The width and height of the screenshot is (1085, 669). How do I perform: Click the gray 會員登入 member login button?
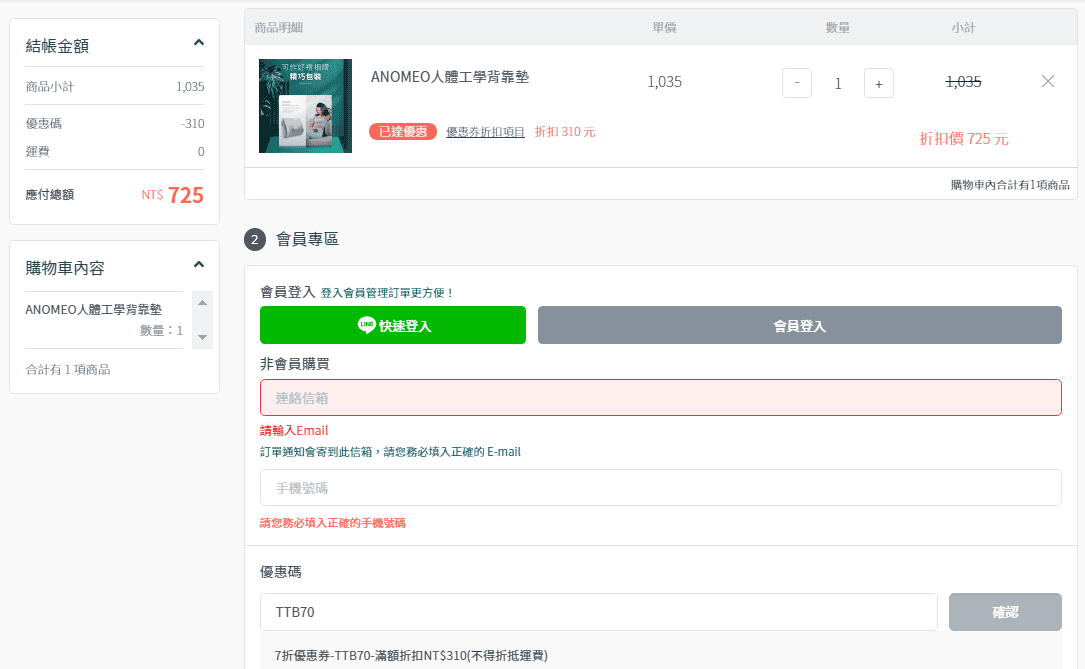tap(799, 324)
